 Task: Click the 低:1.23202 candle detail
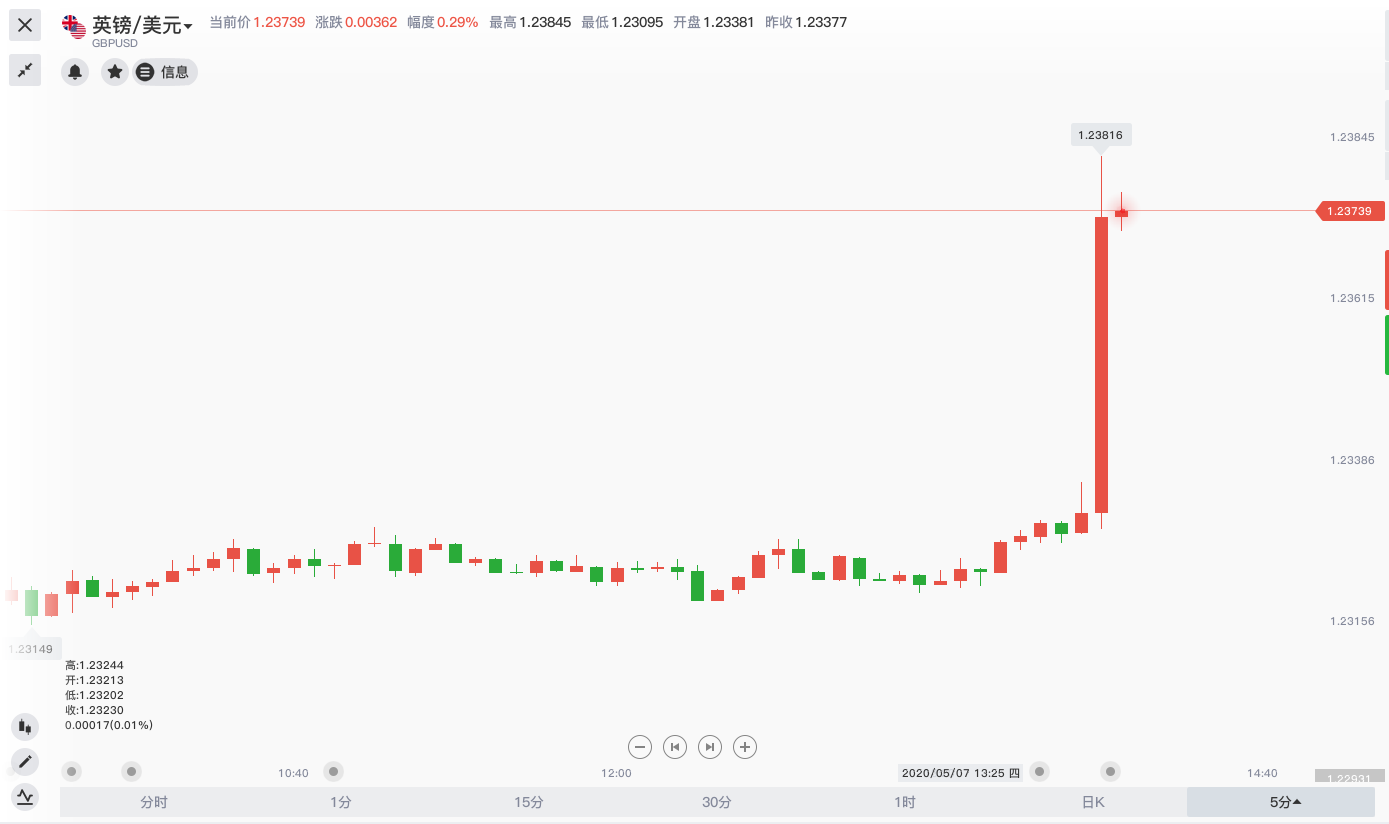click(94, 695)
